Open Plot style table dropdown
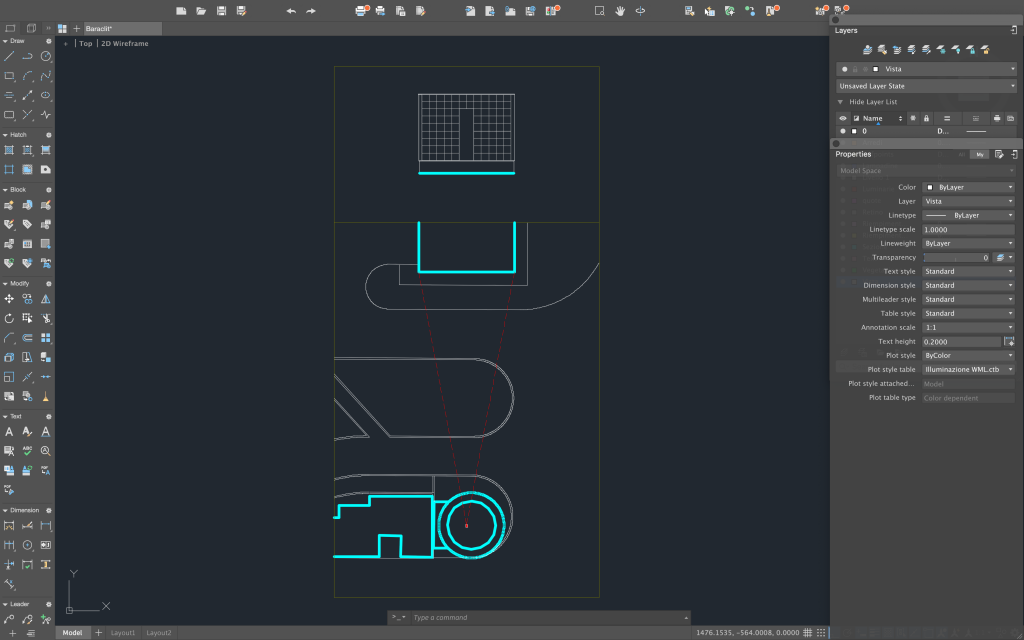The height and width of the screenshot is (640, 1024). [968, 370]
